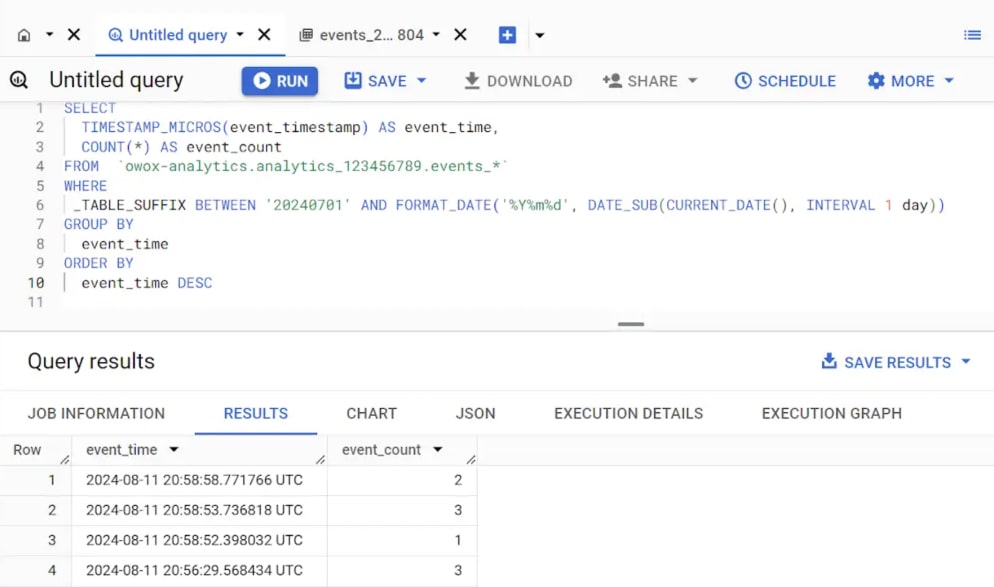Screen dimensions: 994x587
Task: View the Execution Graph tab
Action: tap(832, 413)
